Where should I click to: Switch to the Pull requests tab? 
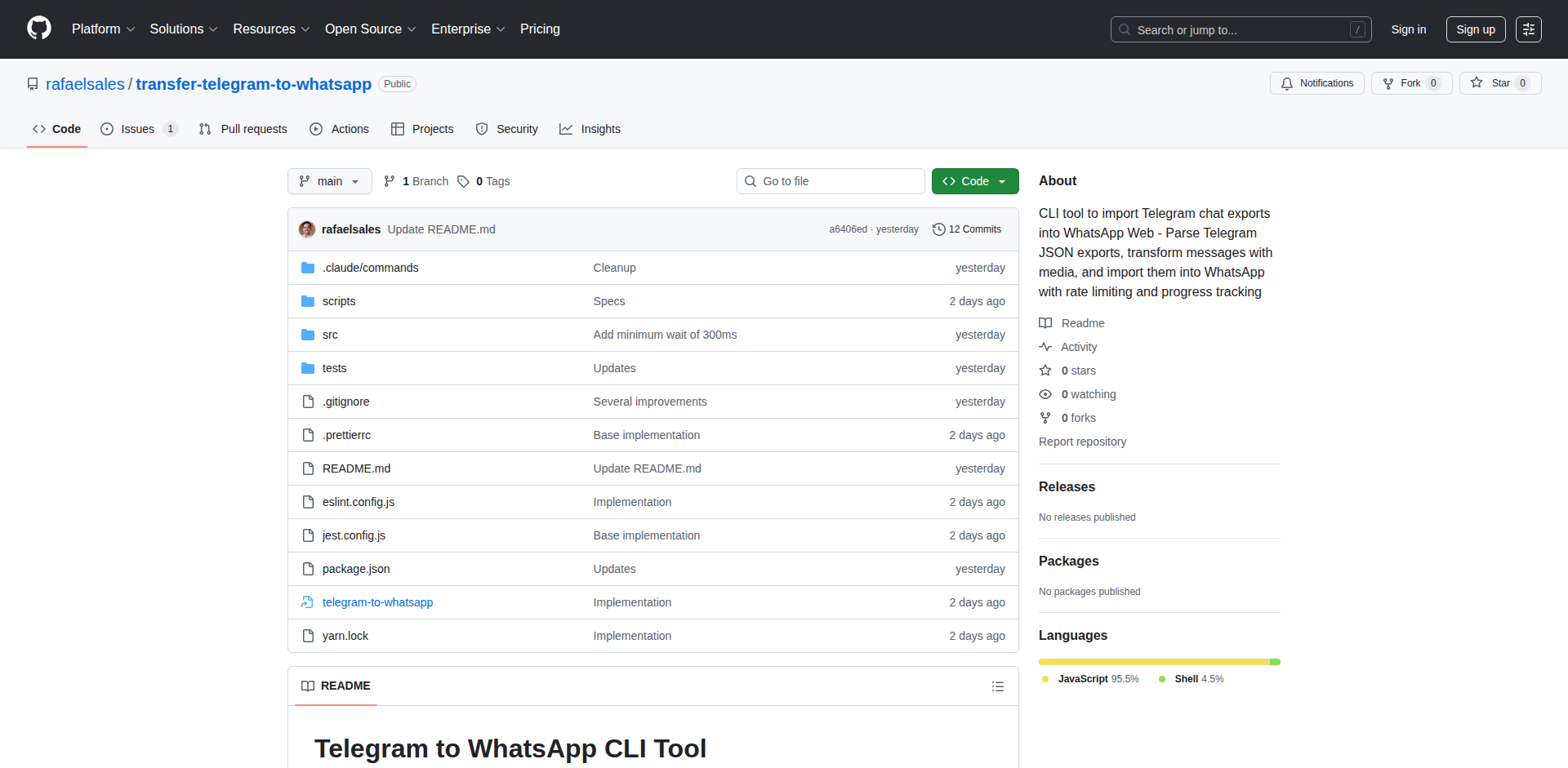click(x=243, y=129)
